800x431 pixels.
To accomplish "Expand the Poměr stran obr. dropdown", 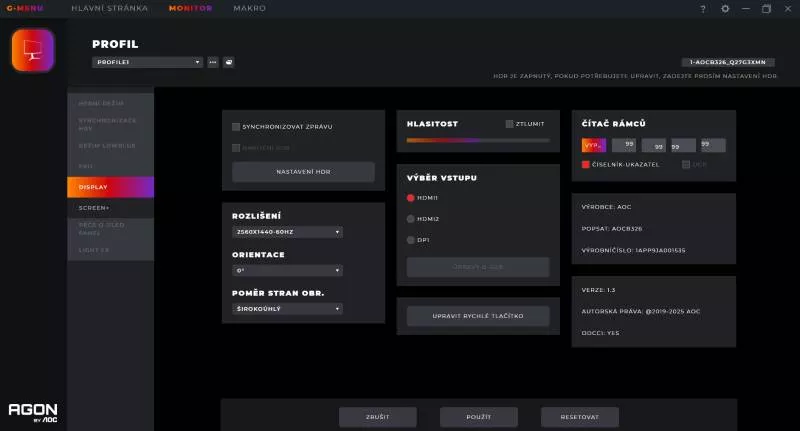I will (287, 309).
